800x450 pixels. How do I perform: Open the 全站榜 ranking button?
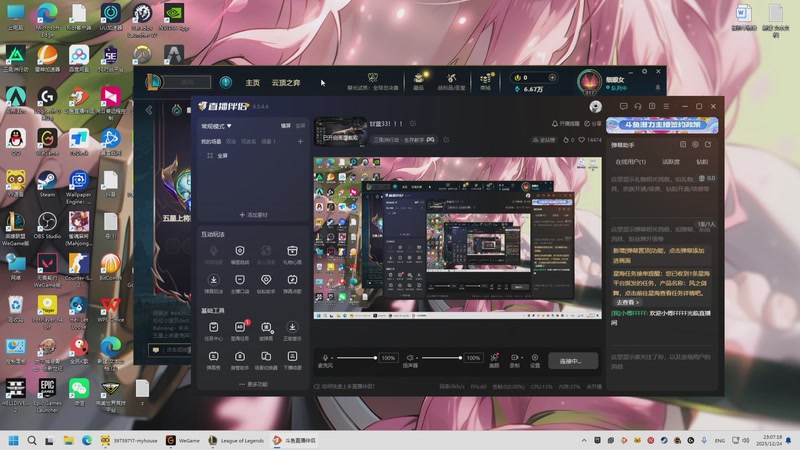[x=544, y=140]
